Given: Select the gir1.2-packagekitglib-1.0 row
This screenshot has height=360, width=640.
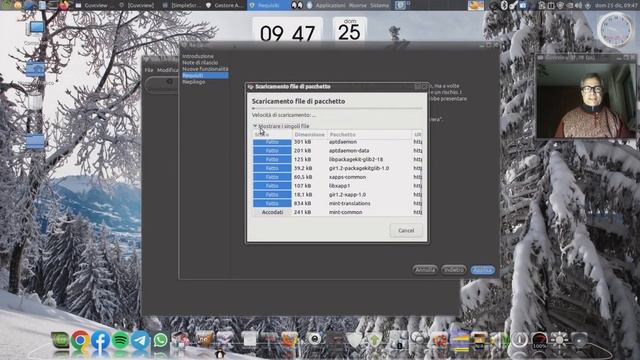Looking at the screenshot, I should pos(337,168).
